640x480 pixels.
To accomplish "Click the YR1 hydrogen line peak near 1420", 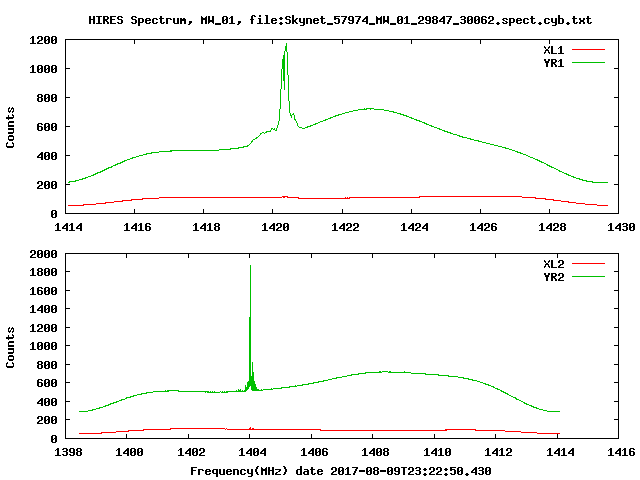I will point(286,44).
